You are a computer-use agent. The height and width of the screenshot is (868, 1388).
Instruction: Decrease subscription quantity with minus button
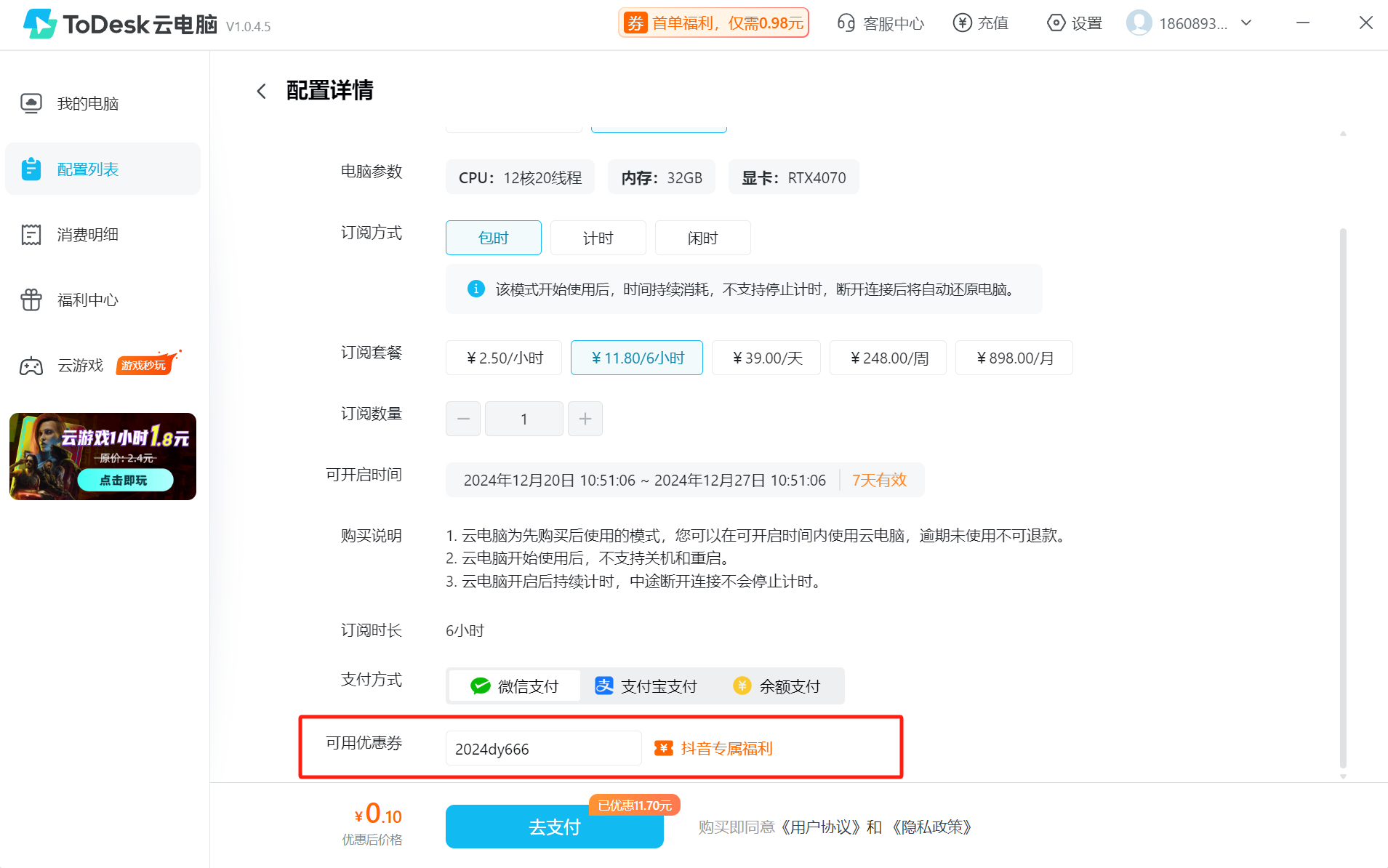[x=463, y=419]
